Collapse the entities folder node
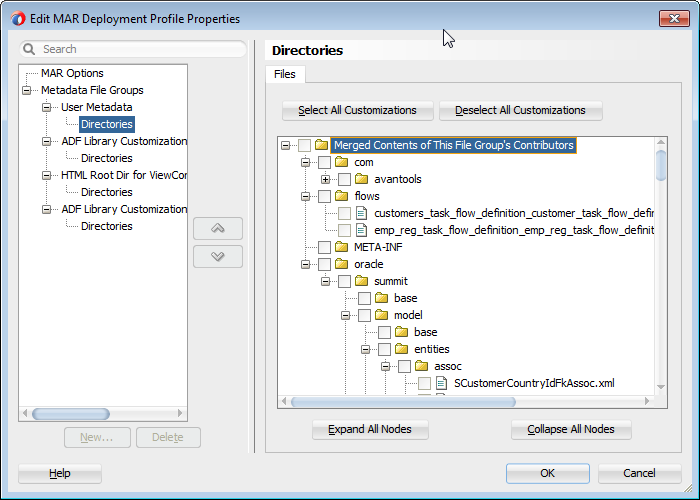 (x=366, y=349)
